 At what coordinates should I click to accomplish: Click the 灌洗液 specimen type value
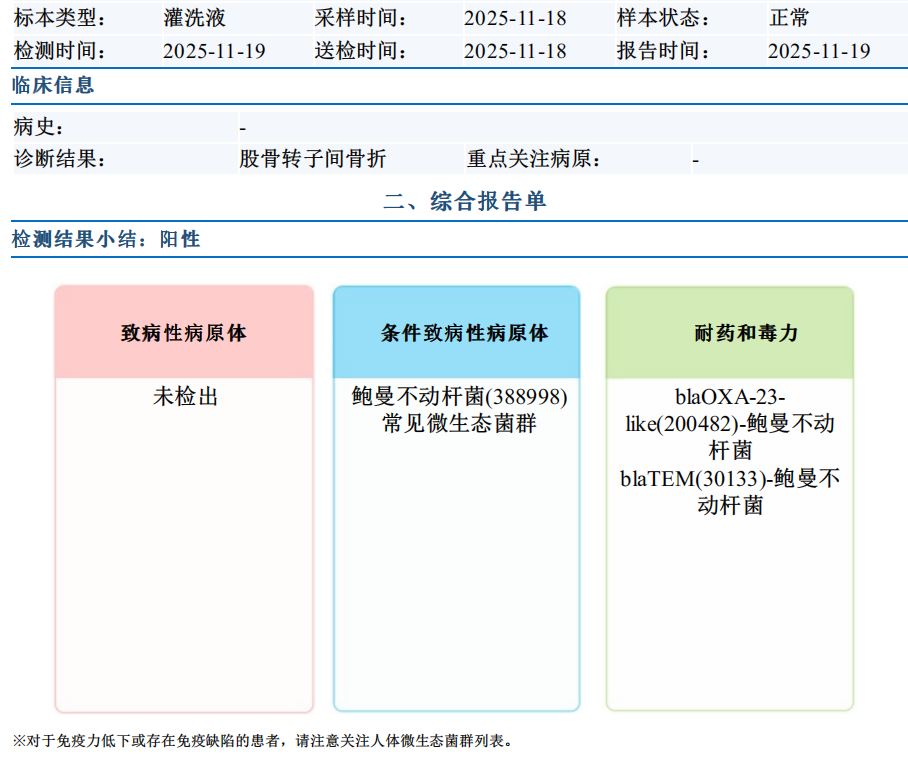(x=194, y=18)
